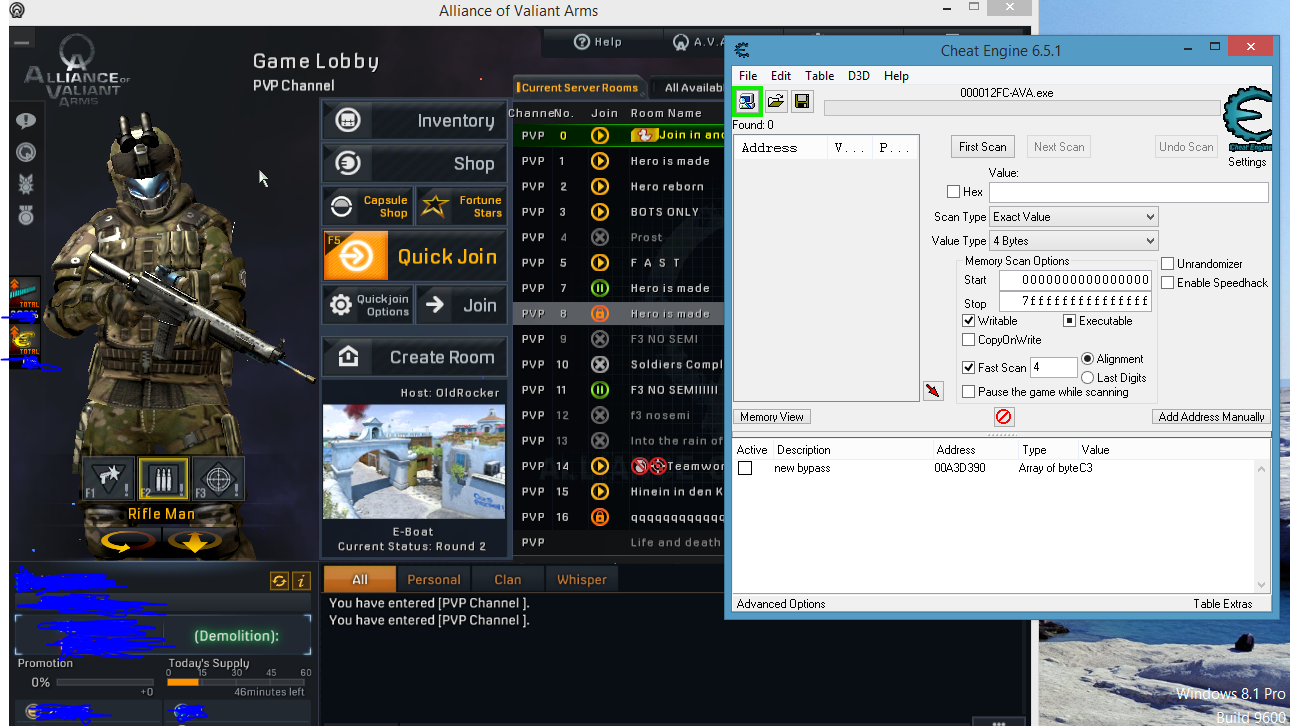Open the D3D menu
Screen dimensions: 1290x726
[x=859, y=76]
